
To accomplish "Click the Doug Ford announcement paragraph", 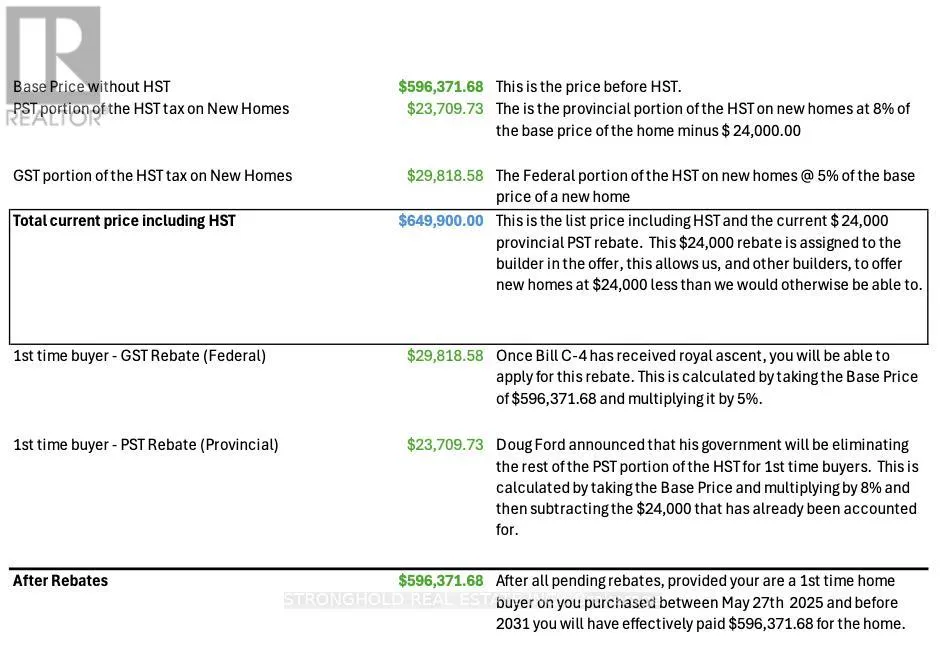I will (706, 487).
